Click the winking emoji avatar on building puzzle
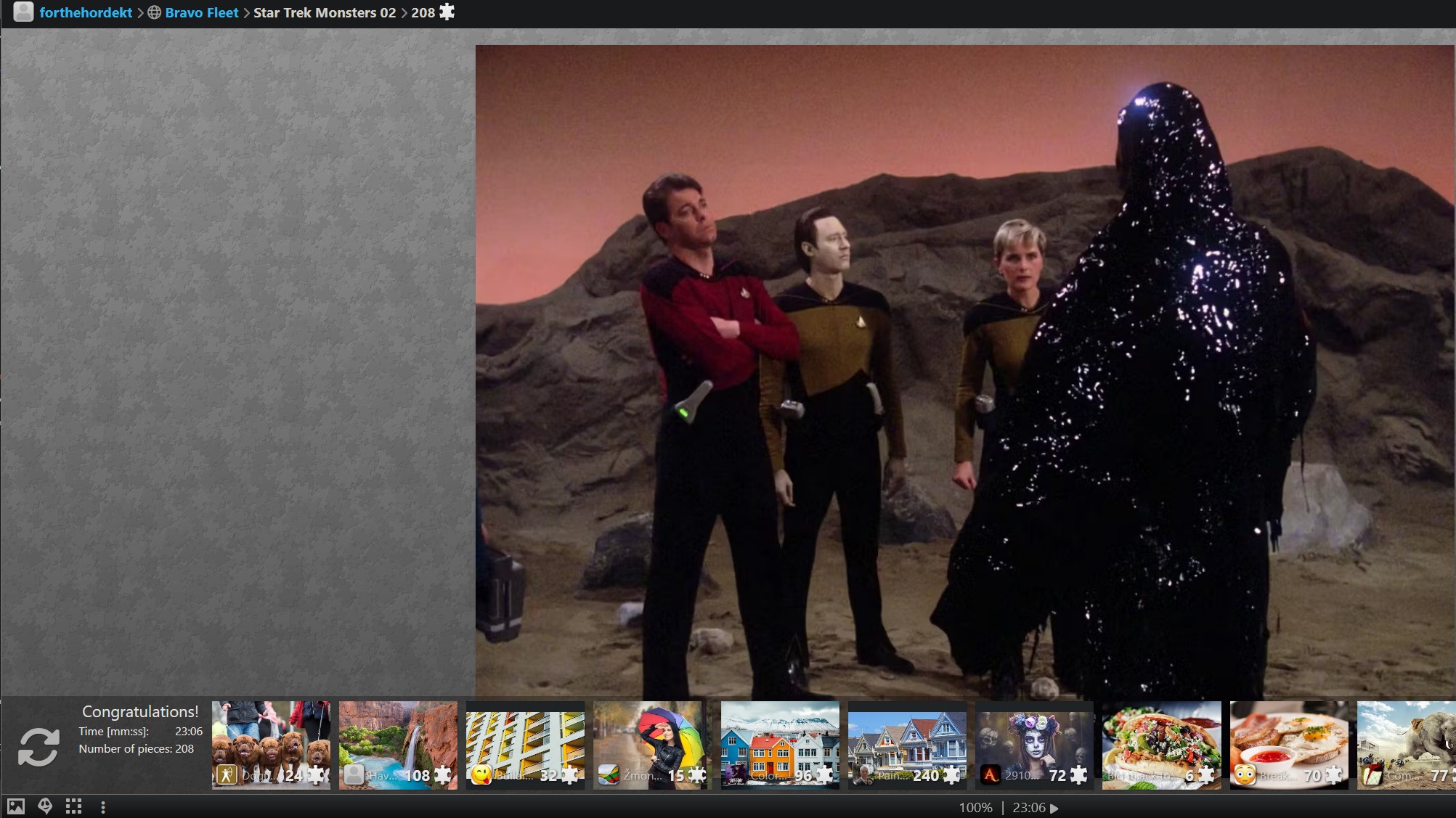Image resolution: width=1456 pixels, height=818 pixels. [x=481, y=775]
